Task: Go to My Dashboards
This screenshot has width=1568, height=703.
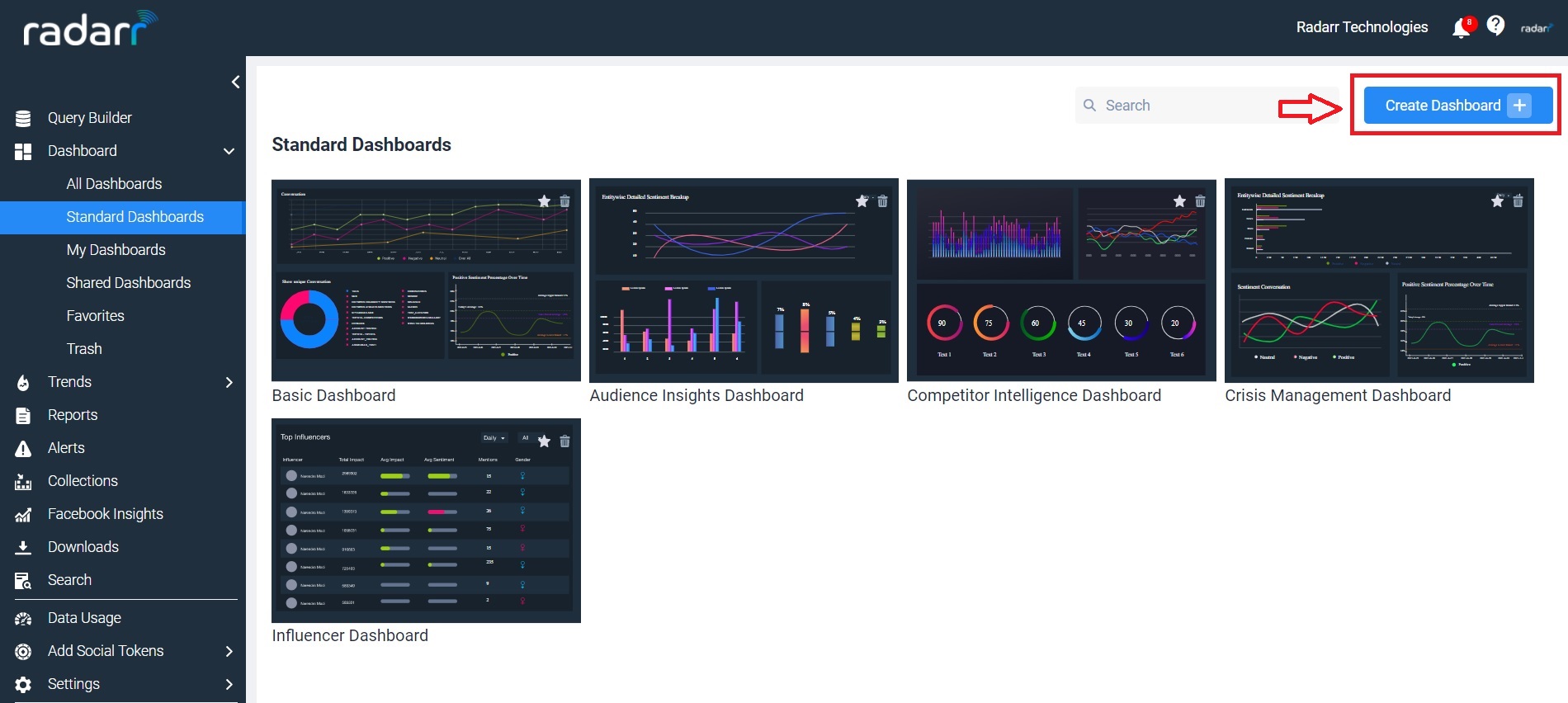Action: point(116,250)
